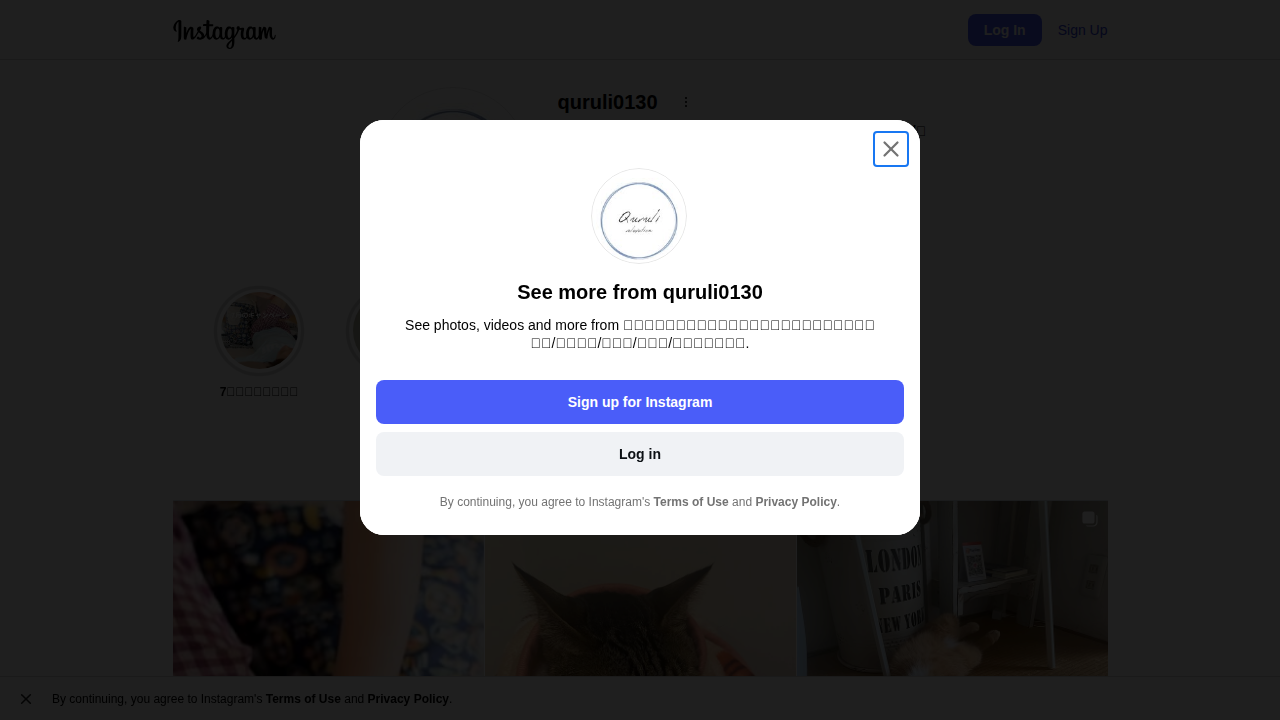Image resolution: width=1280 pixels, height=720 pixels.
Task: Open Terms of Use link in dialog
Action: click(x=691, y=502)
